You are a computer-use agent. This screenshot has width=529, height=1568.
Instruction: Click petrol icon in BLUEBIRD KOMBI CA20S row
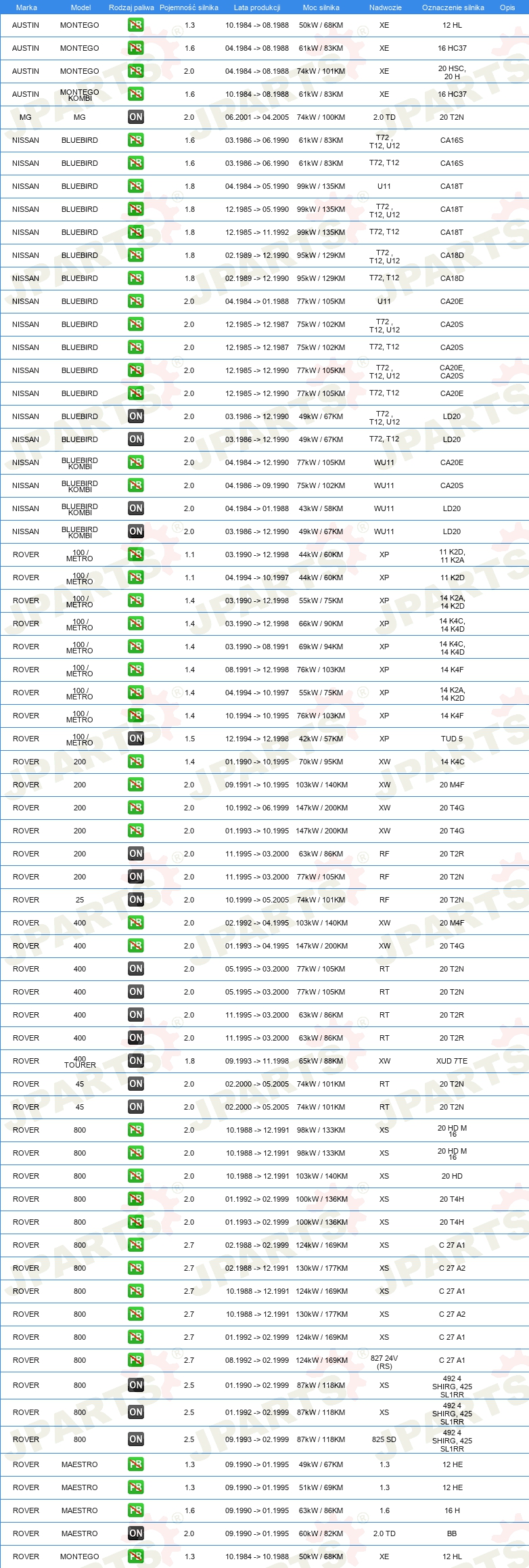point(136,485)
